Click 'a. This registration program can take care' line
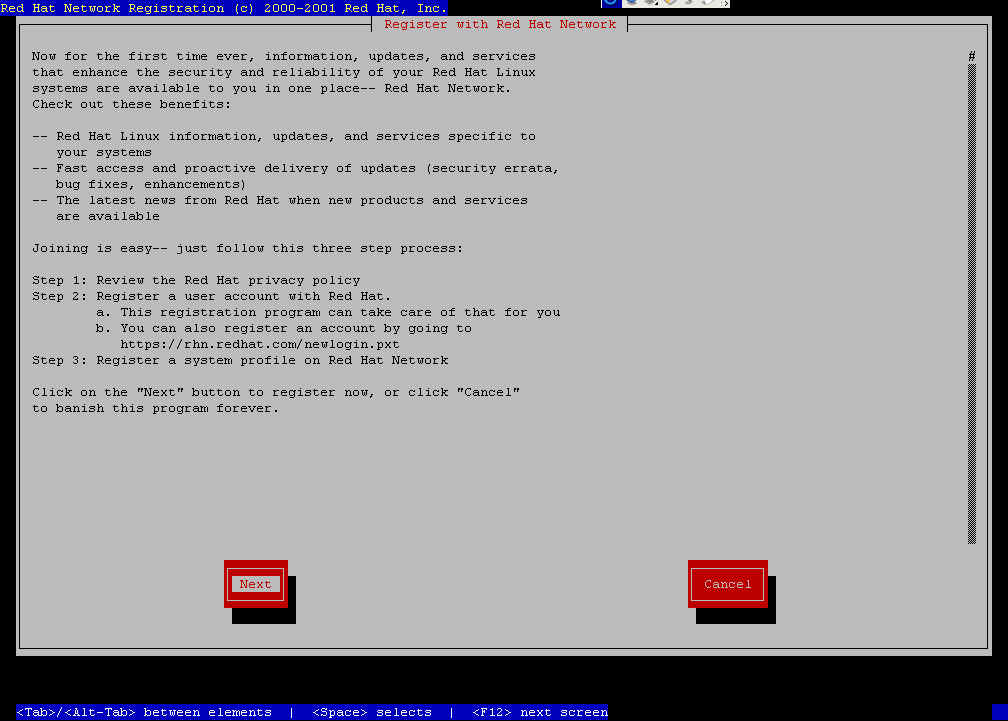 pos(328,312)
